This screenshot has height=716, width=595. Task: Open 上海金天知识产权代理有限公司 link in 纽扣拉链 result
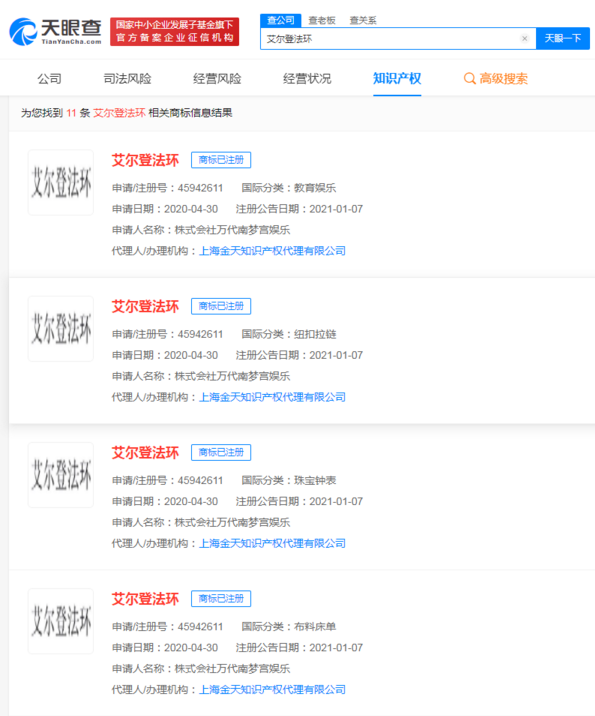[272, 397]
